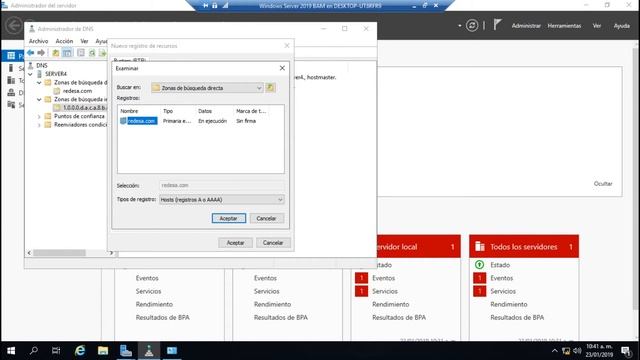Open Task View from taskbar
The image size is (640, 360).
[x=56, y=351]
